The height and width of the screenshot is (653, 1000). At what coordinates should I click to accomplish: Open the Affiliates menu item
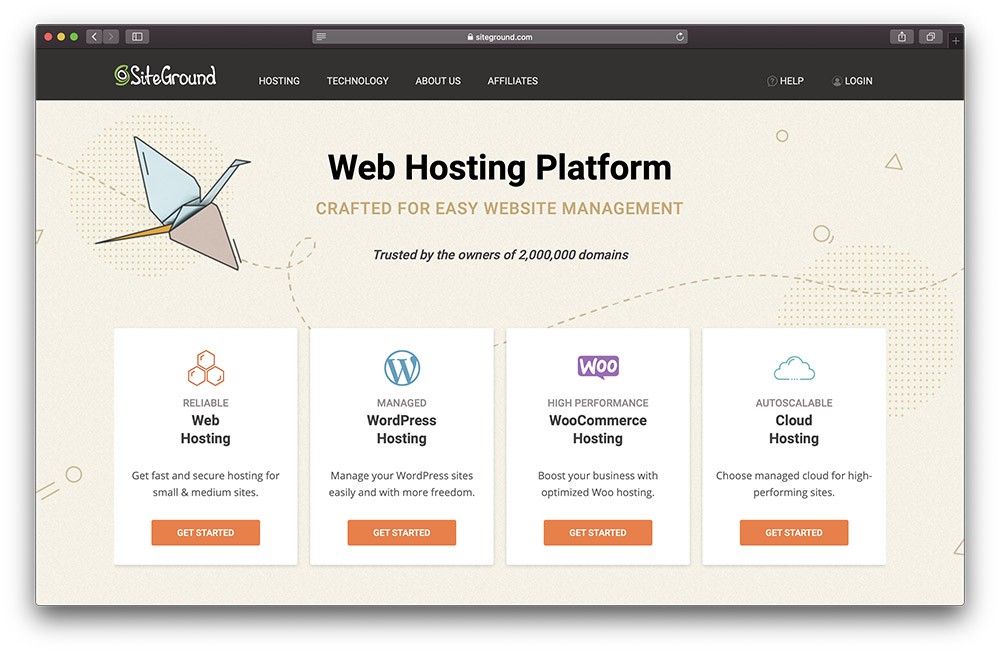(513, 81)
